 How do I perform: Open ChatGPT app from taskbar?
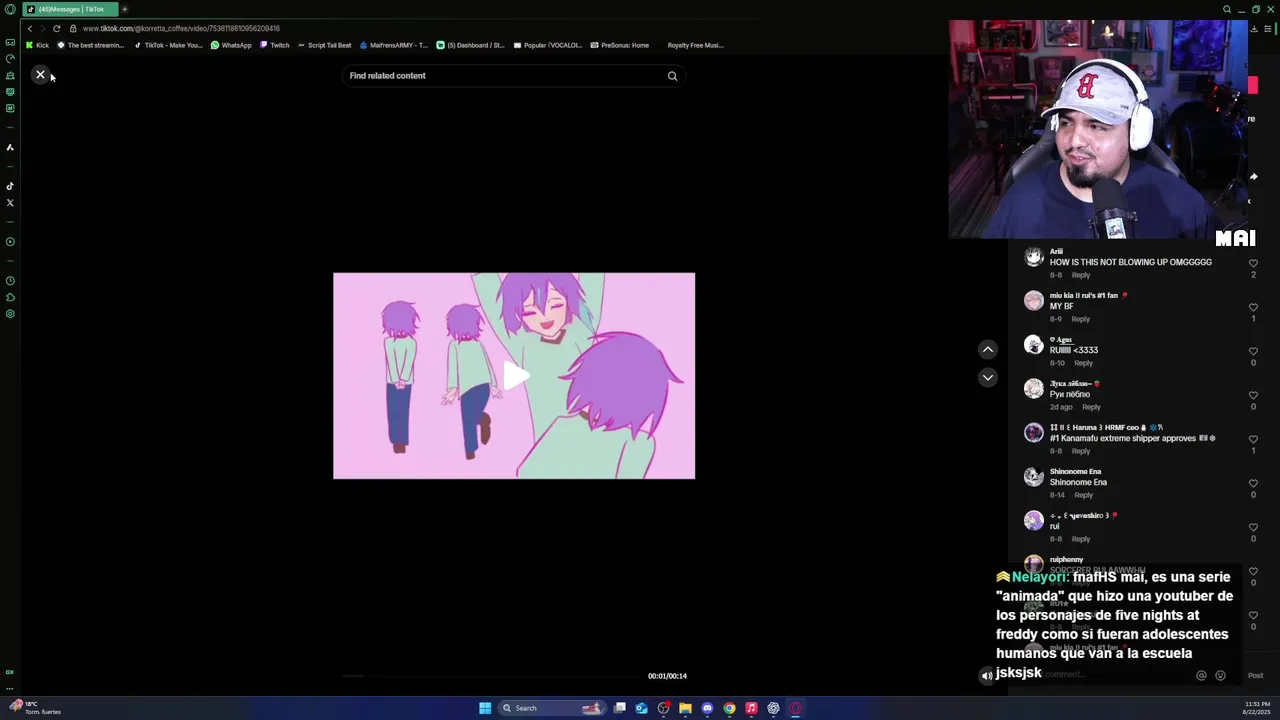pyautogui.click(x=773, y=708)
